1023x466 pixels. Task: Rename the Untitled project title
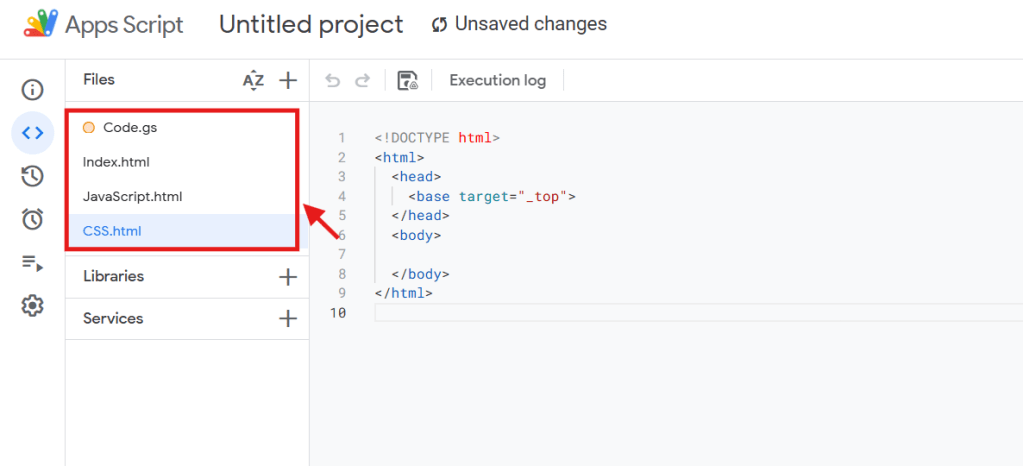(311, 24)
